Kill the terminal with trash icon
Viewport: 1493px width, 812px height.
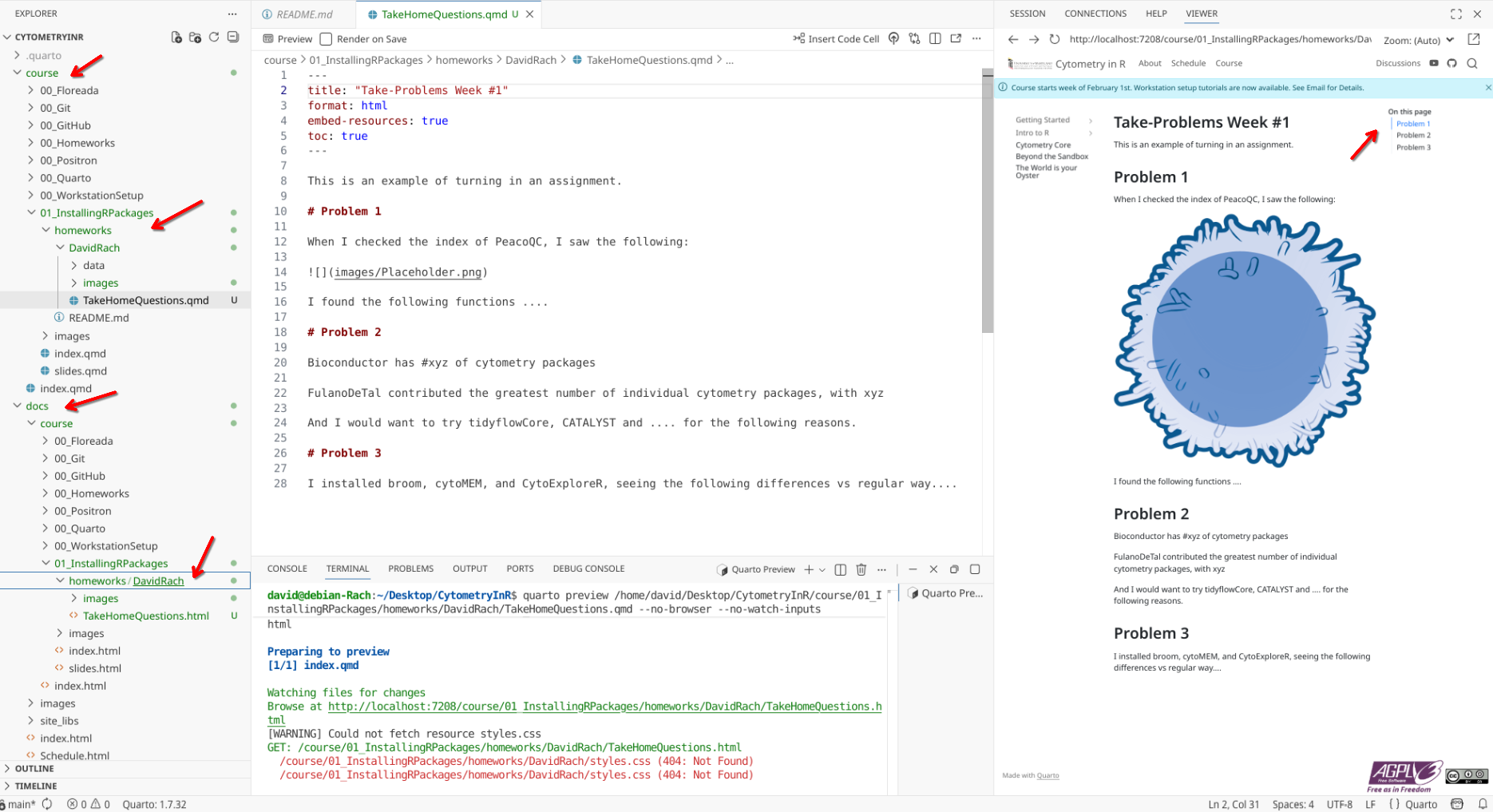point(861,569)
